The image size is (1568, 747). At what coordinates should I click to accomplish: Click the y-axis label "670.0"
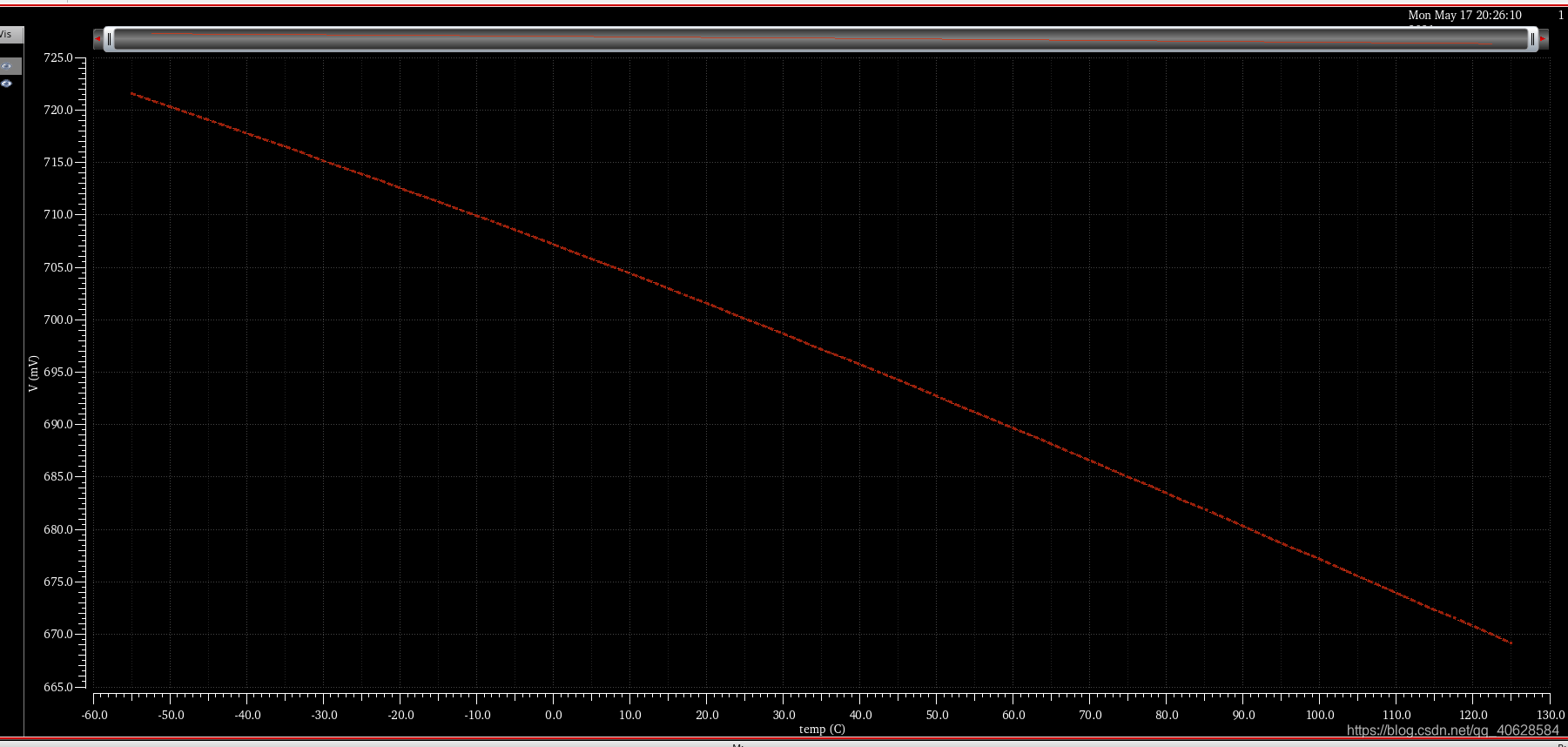pos(58,634)
